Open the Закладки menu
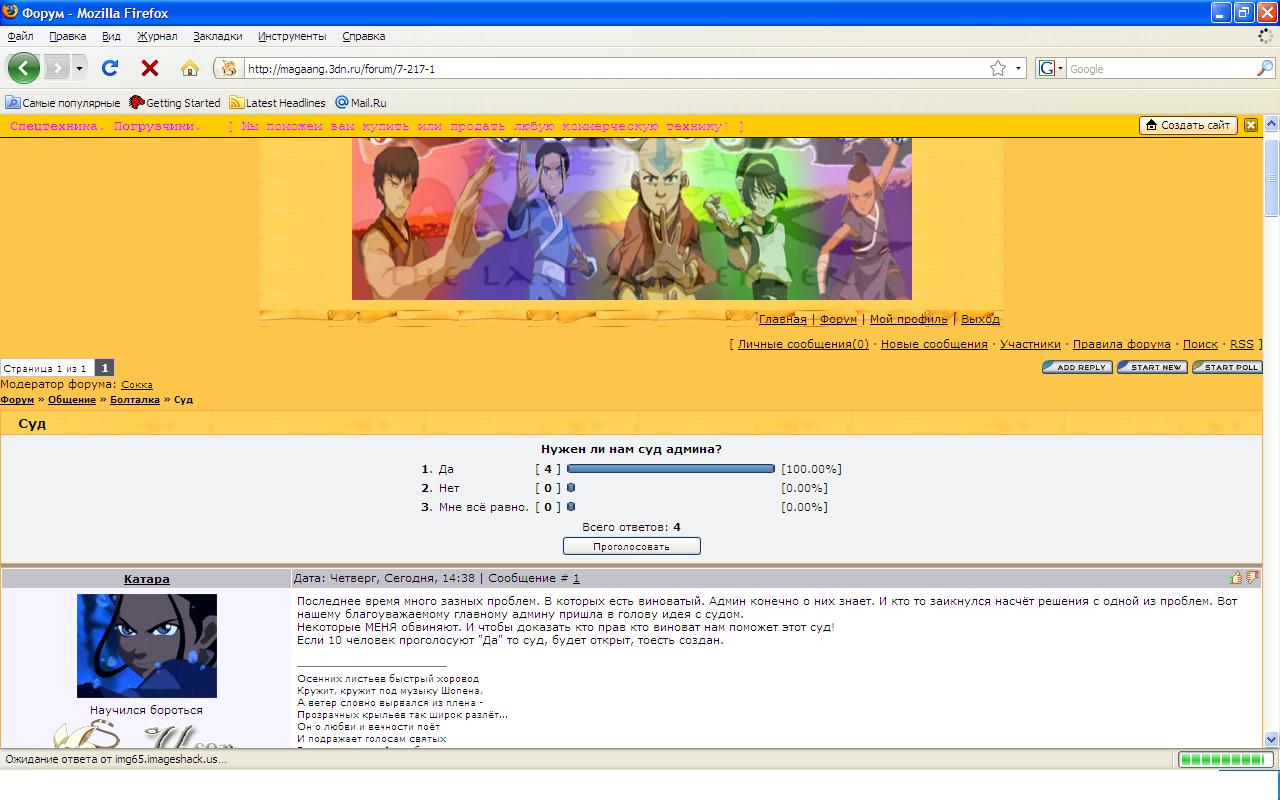Viewport: 1280px width, 800px height. click(218, 36)
